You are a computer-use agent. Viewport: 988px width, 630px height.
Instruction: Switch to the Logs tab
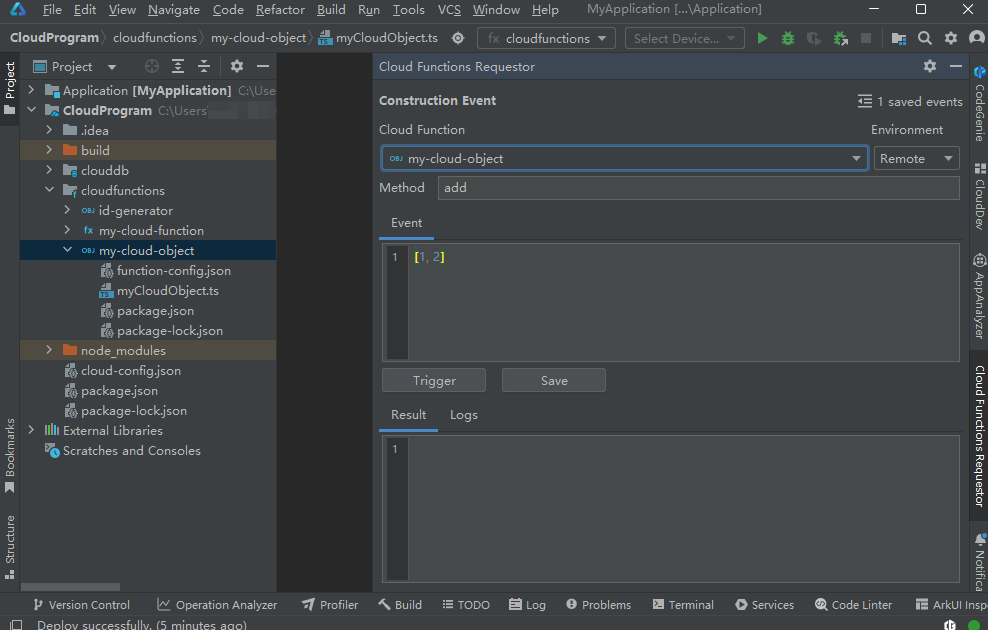463,415
